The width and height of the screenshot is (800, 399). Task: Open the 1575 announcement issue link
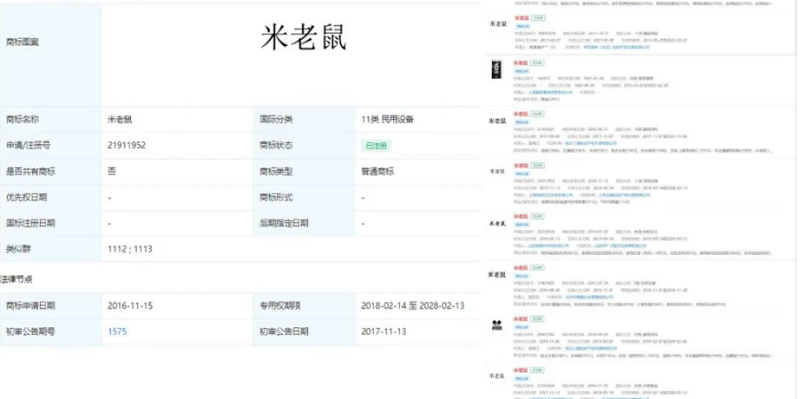tap(117, 332)
